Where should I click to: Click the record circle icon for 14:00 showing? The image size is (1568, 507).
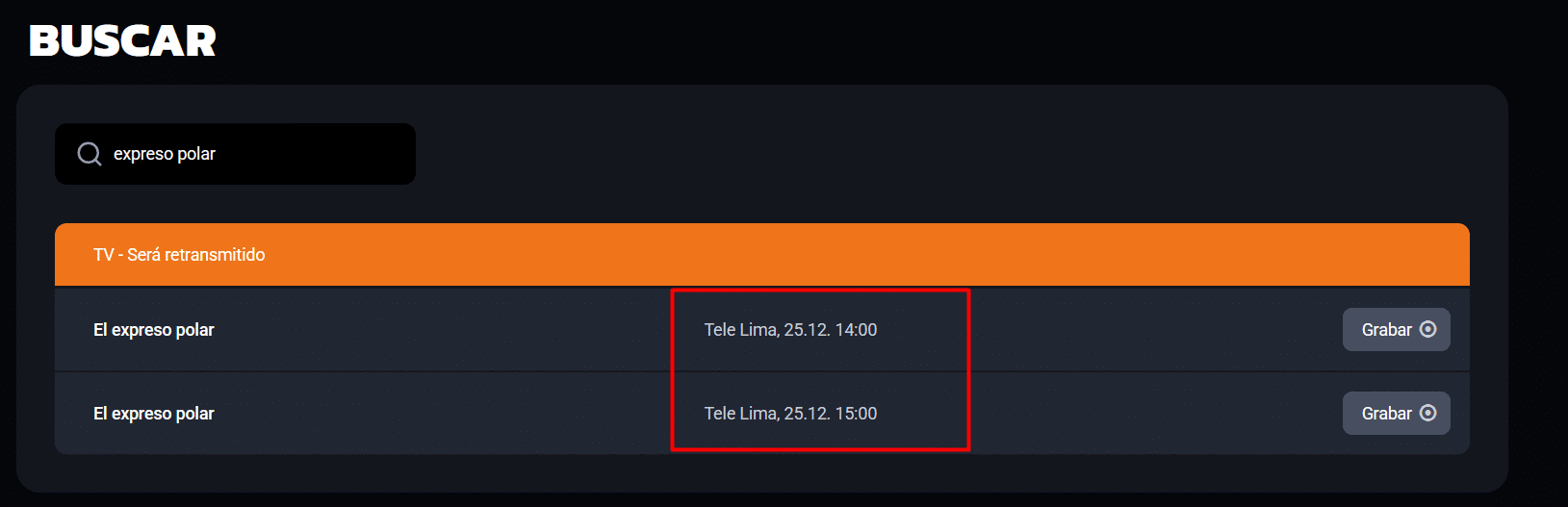[x=1428, y=330]
